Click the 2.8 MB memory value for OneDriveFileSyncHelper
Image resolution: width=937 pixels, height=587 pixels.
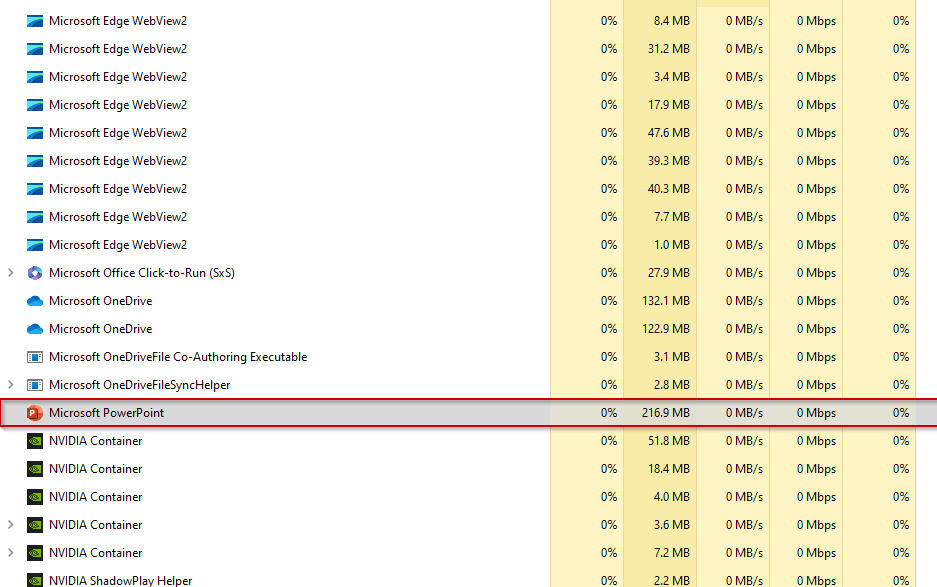tap(672, 385)
